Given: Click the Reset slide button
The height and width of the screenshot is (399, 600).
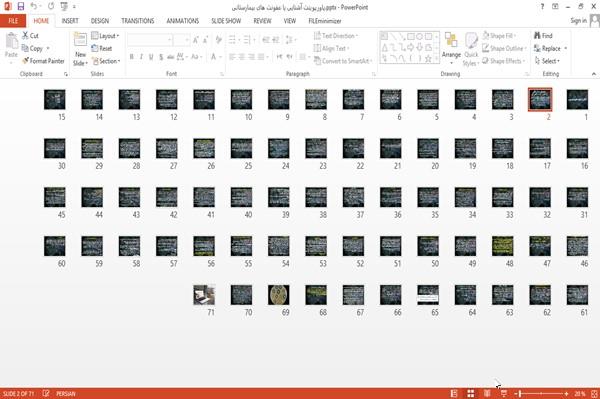Looking at the screenshot, I should 102,48.
